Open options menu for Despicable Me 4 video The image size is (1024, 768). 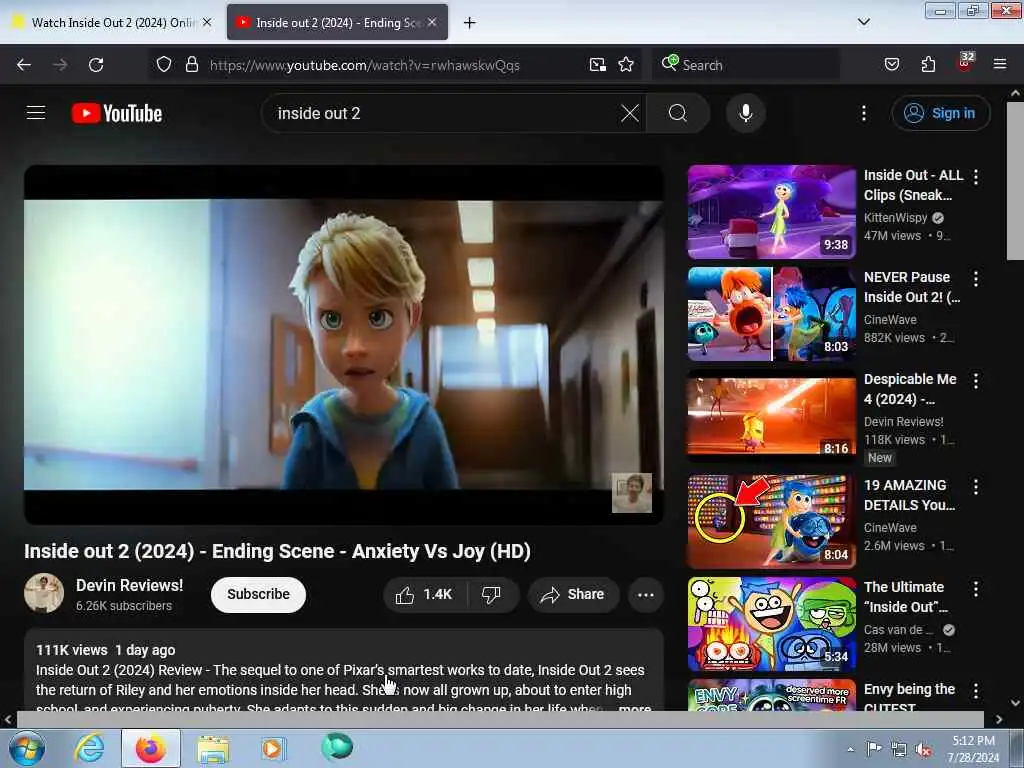pos(976,381)
